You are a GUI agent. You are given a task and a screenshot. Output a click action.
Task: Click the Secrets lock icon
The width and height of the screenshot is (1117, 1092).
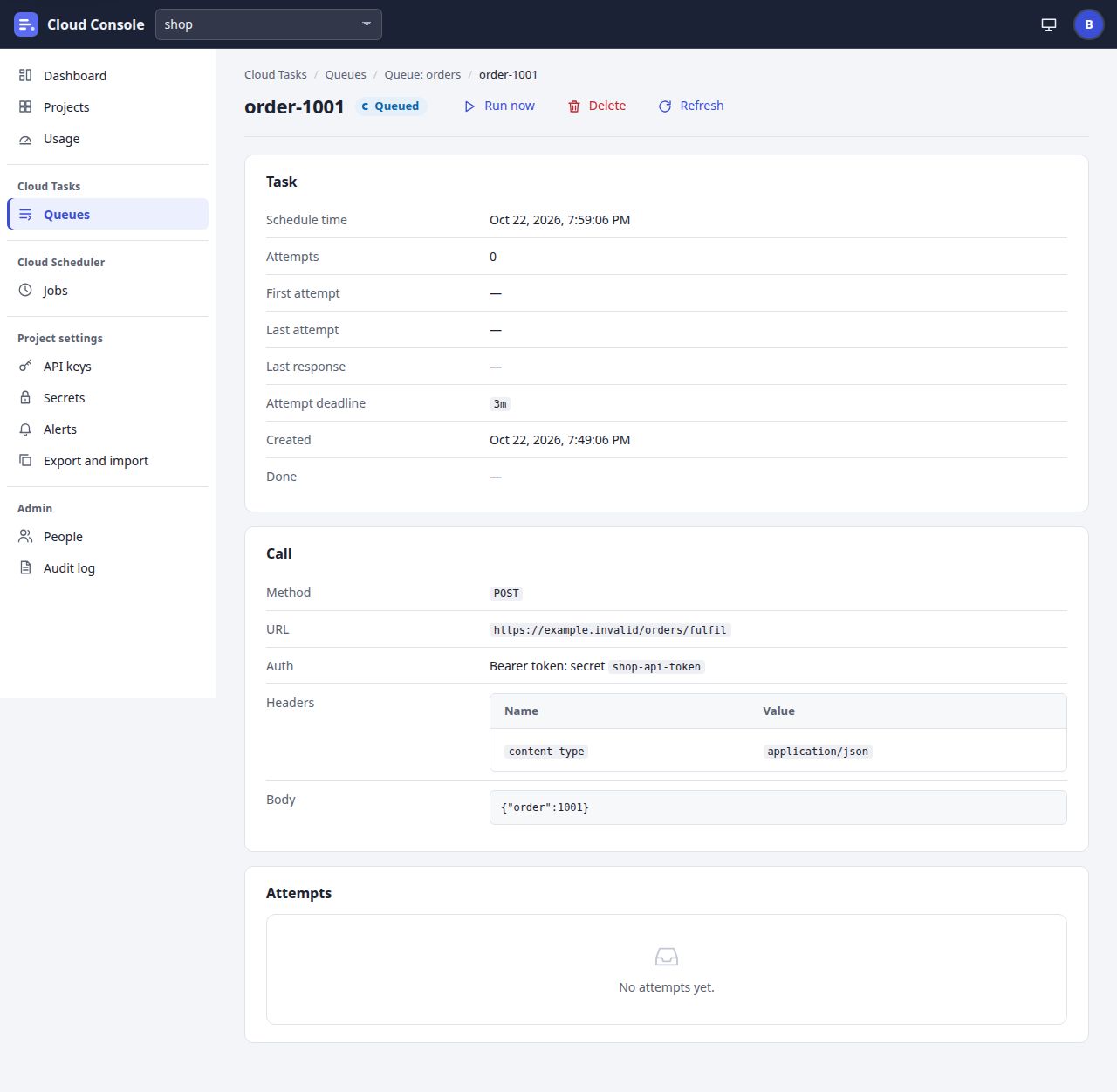click(25, 398)
